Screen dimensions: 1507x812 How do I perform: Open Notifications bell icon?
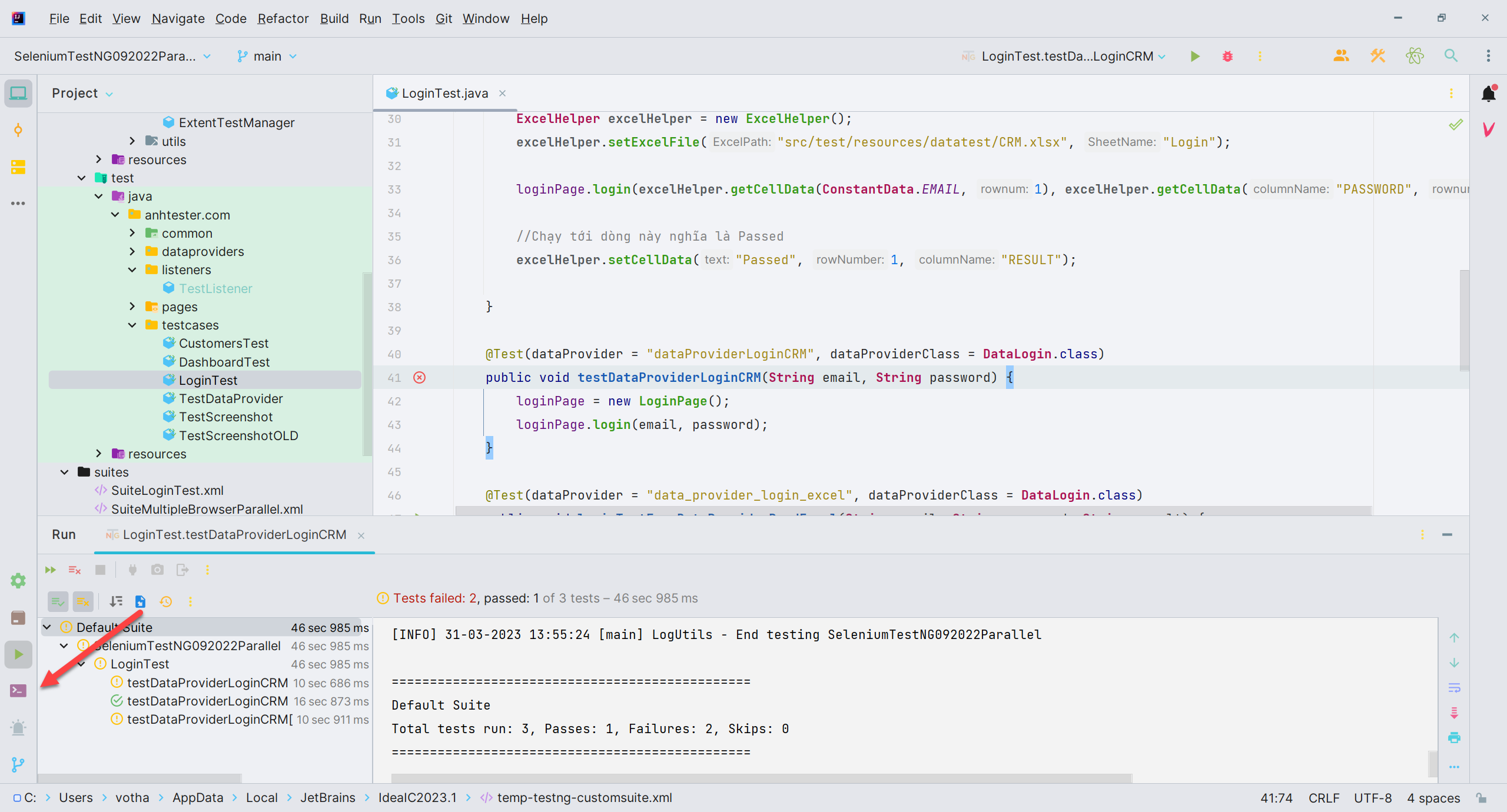1489,94
